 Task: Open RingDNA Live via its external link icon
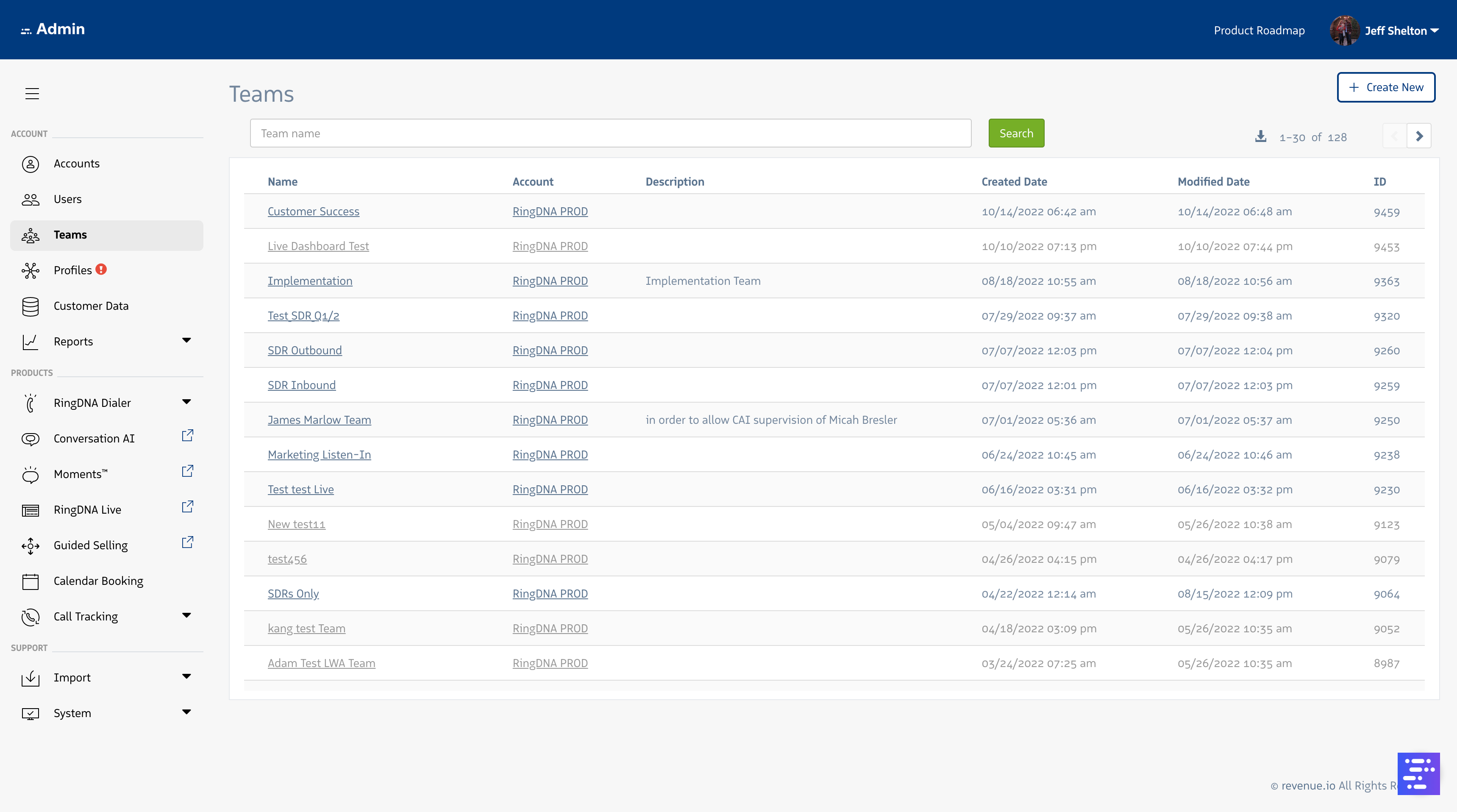pyautogui.click(x=187, y=506)
